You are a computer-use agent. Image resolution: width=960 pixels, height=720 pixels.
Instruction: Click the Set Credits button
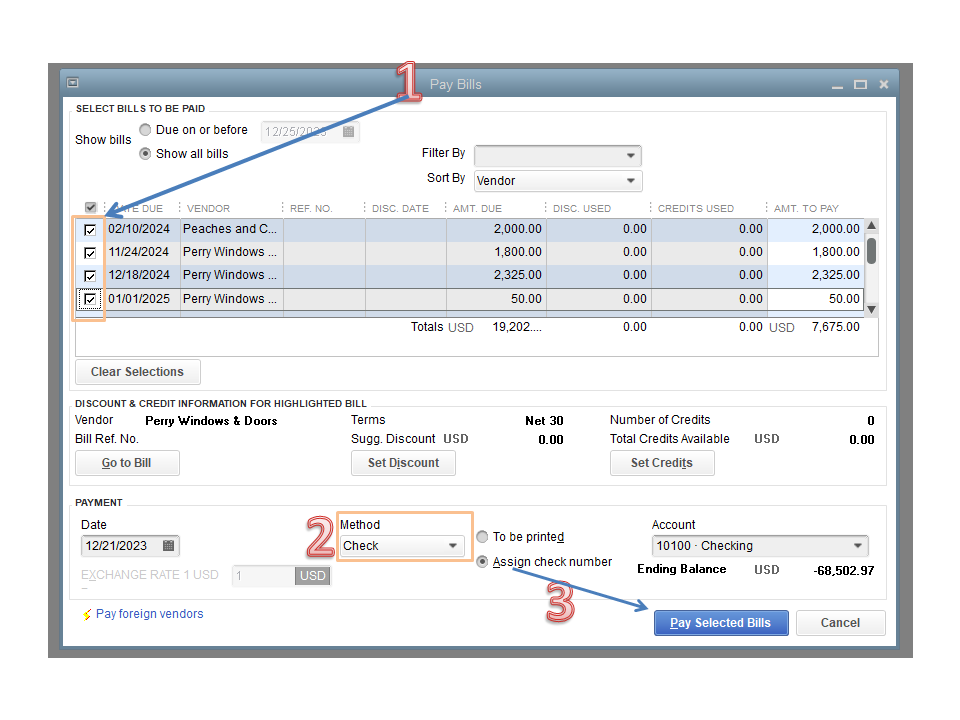[x=662, y=463]
